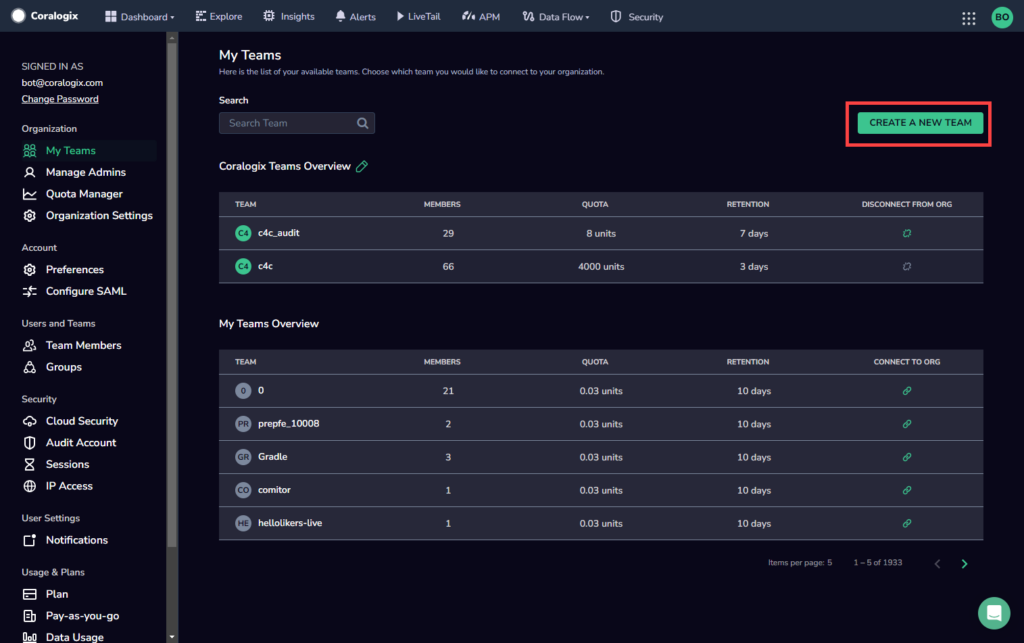The image size is (1024, 643).
Task: Click the search magnifier icon
Action: pyautogui.click(x=362, y=123)
